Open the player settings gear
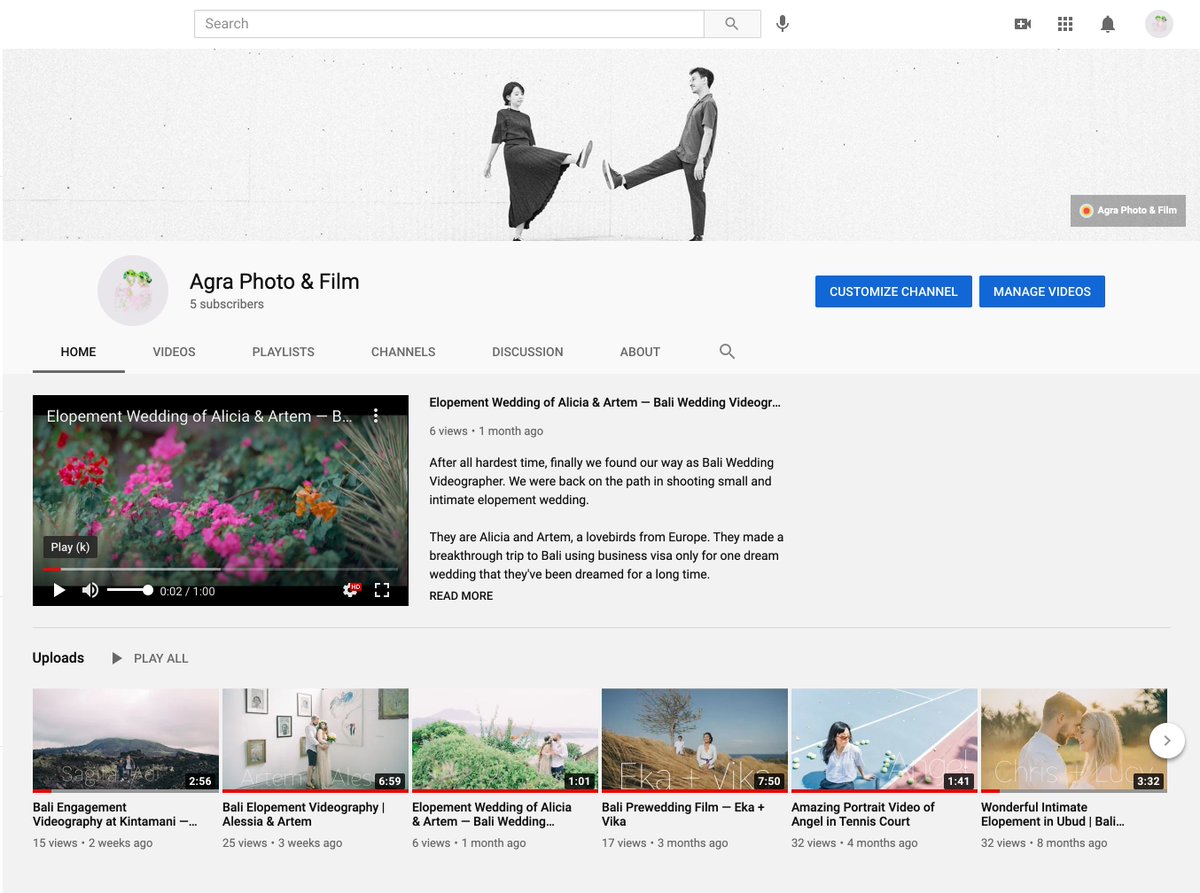Screen dimensions: 1200x893 [350, 590]
